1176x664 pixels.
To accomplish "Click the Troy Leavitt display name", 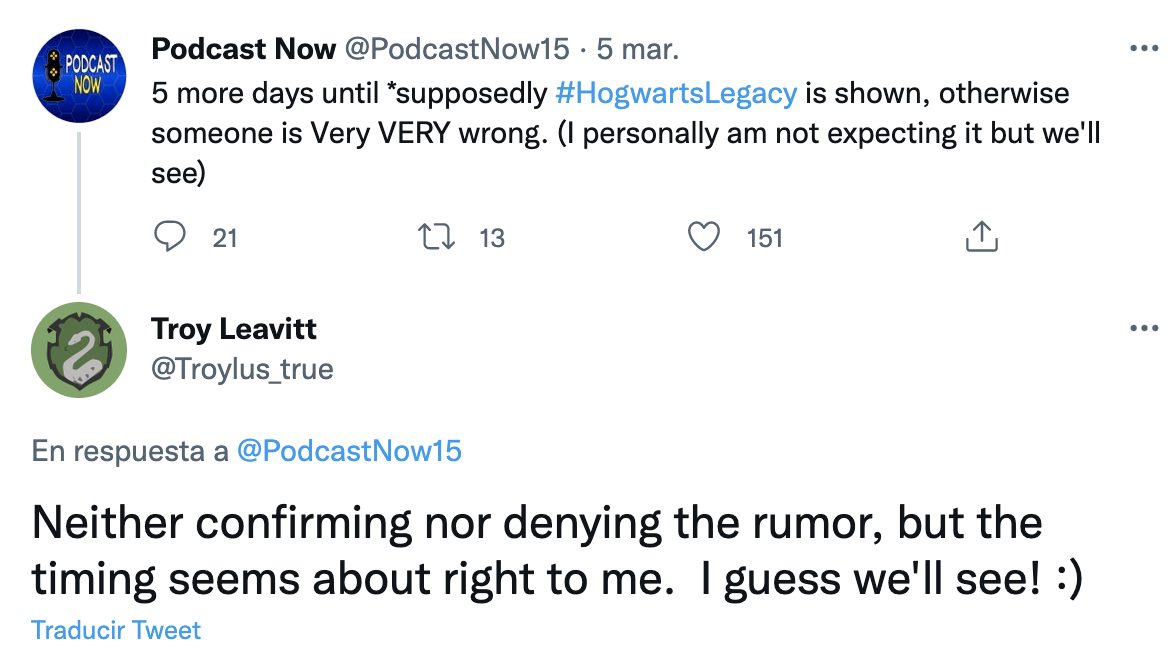I will click(x=234, y=327).
